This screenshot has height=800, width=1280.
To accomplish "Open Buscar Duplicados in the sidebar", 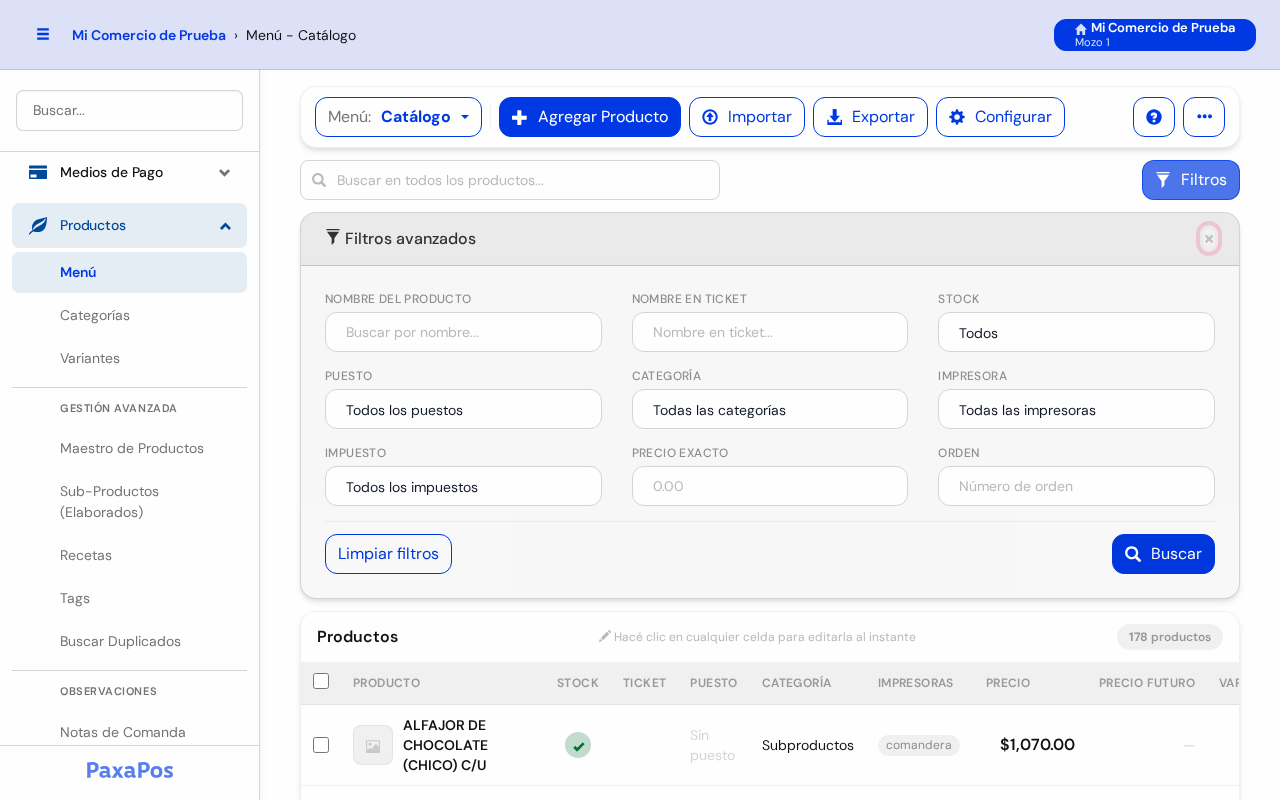I will pos(129,641).
